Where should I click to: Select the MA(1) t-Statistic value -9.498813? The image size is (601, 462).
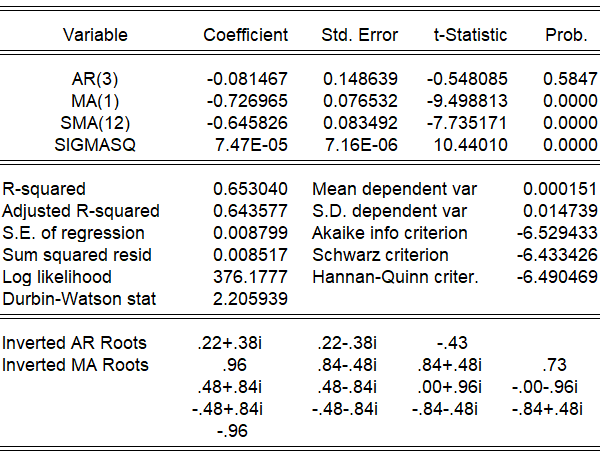click(x=470, y=101)
